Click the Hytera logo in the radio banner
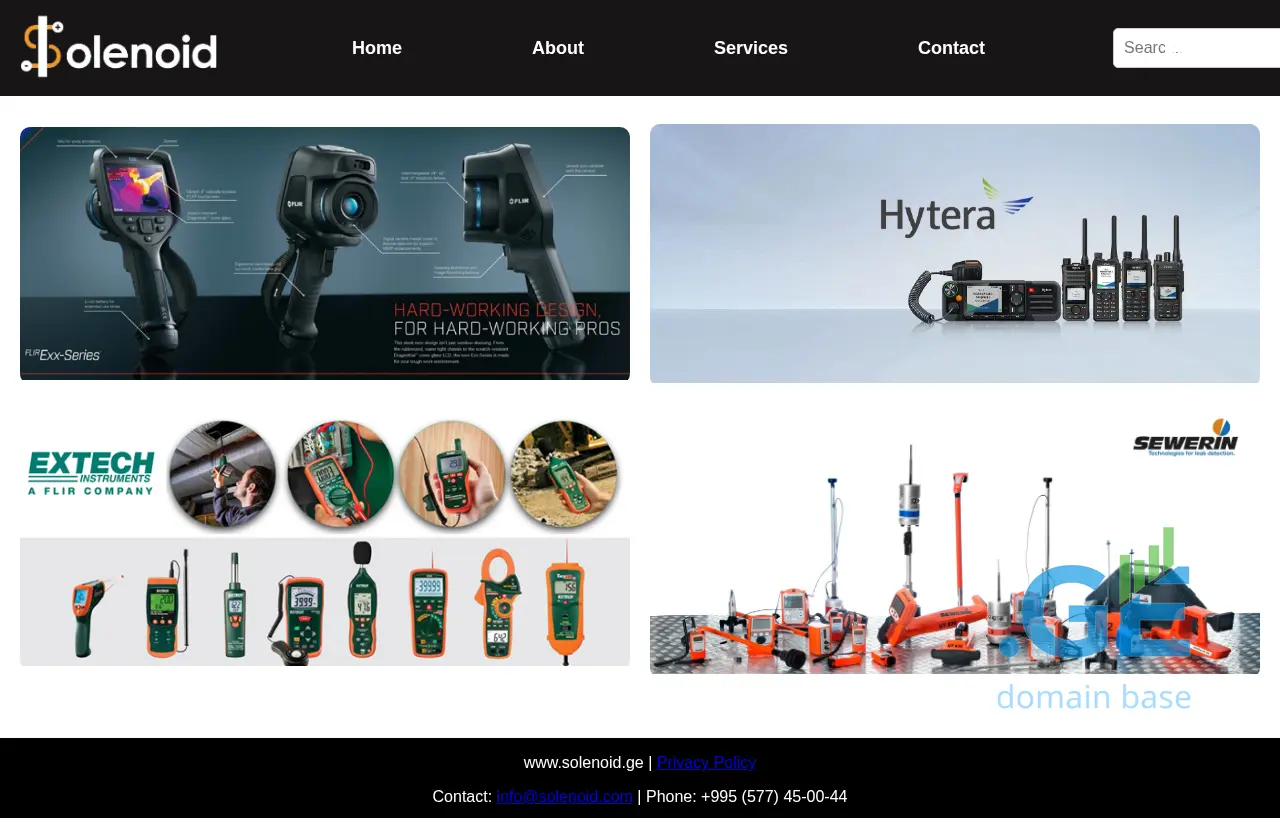 [x=955, y=206]
